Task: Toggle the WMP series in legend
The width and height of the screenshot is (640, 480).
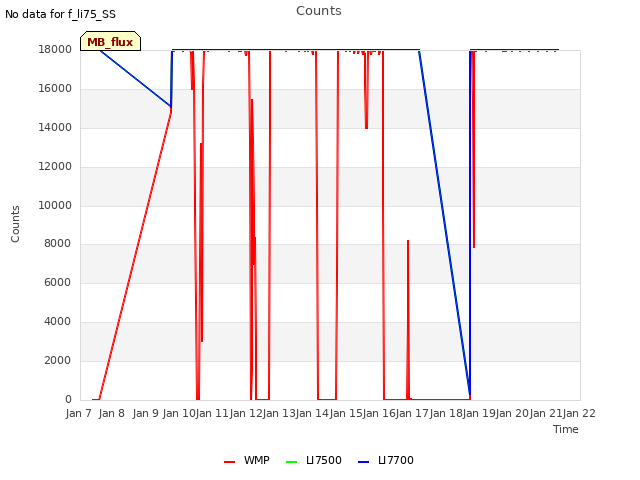Action: pyautogui.click(x=247, y=460)
